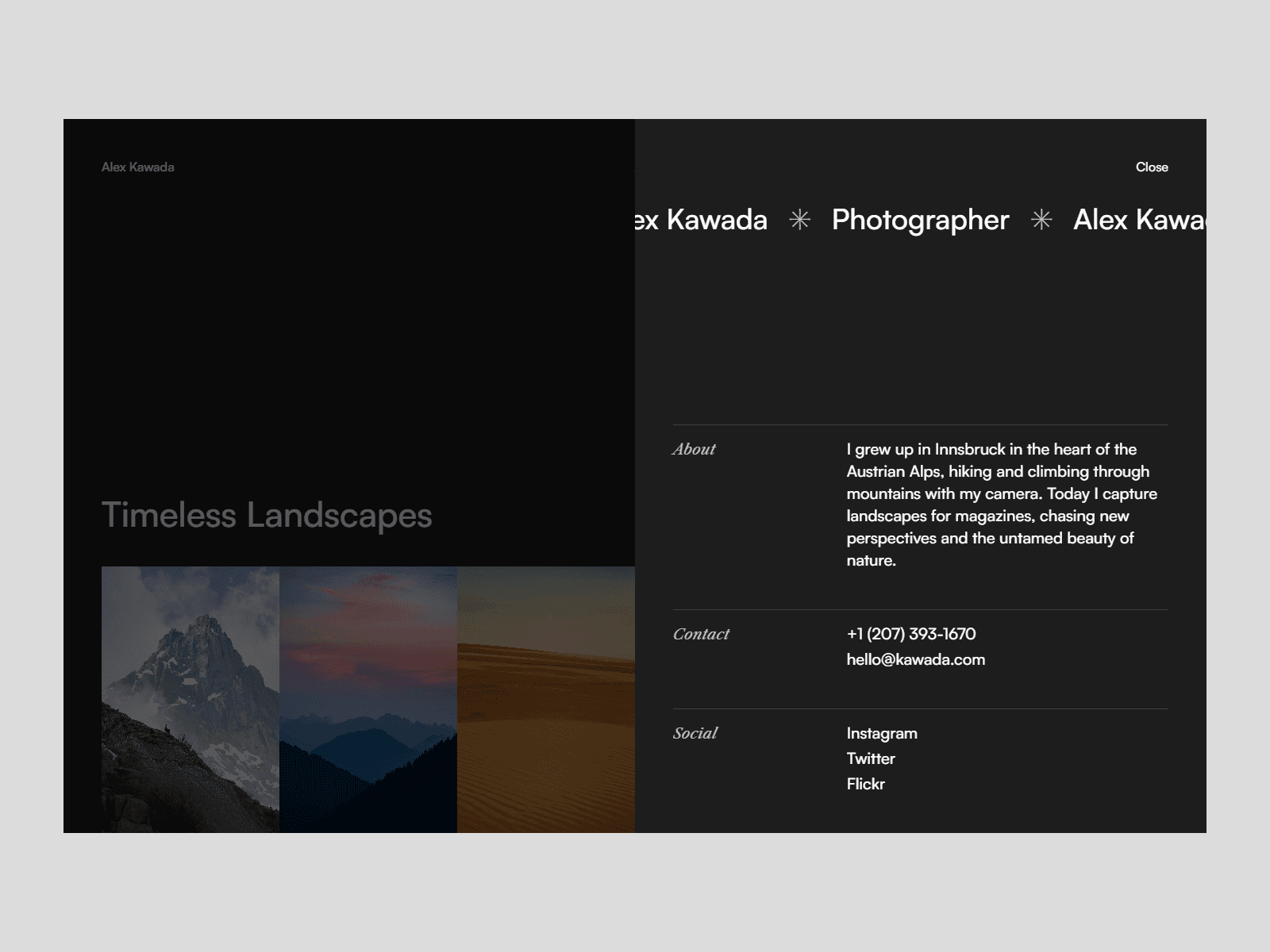This screenshot has width=1270, height=952.
Task: Open the Instagram social link
Action: (x=882, y=734)
